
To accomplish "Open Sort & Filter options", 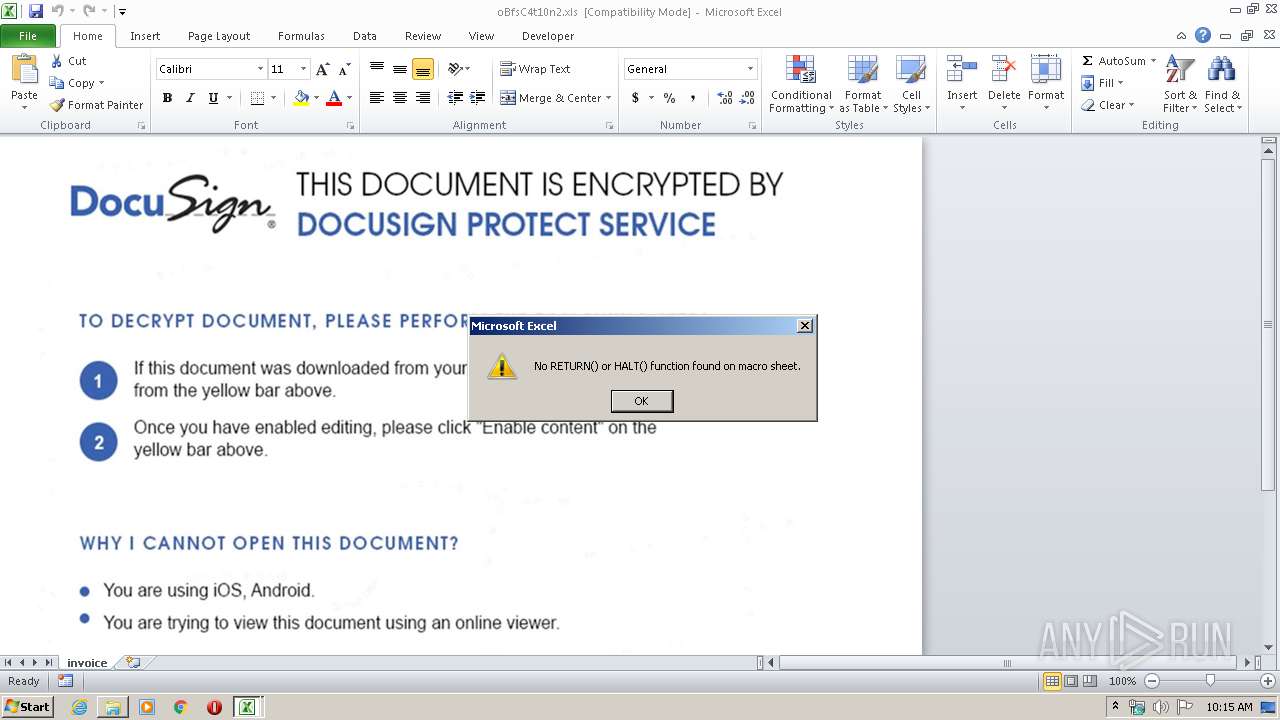I will (1180, 85).
